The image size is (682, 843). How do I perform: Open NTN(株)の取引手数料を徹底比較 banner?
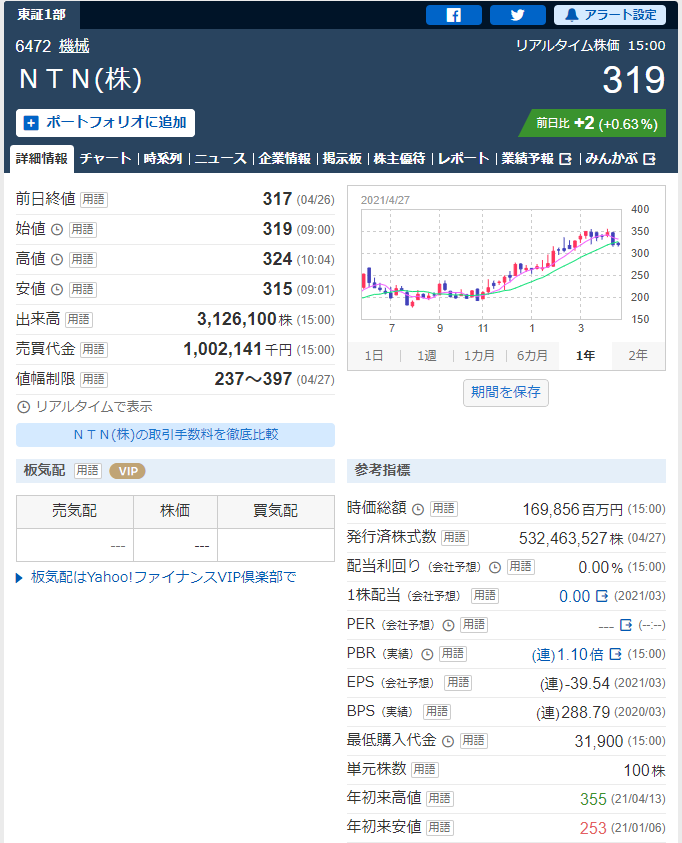pos(175,434)
